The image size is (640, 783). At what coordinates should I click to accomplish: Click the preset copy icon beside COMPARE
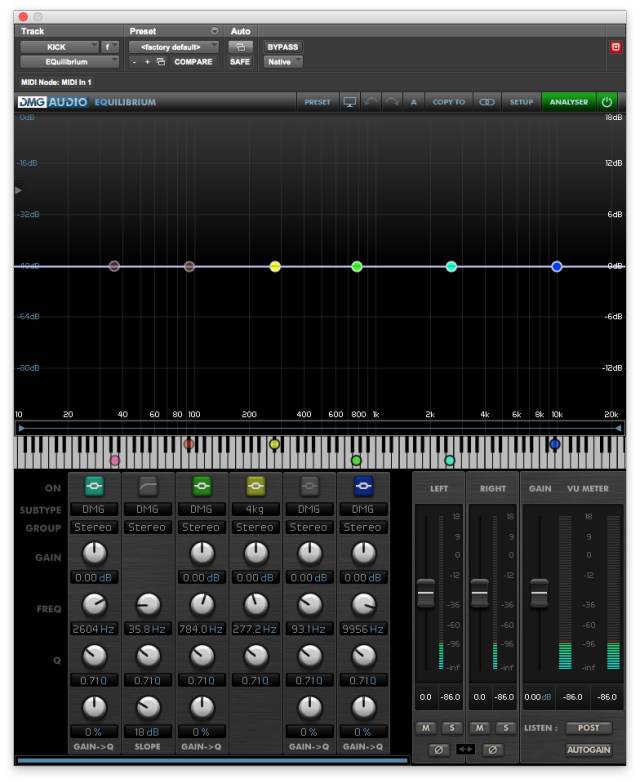coord(161,62)
